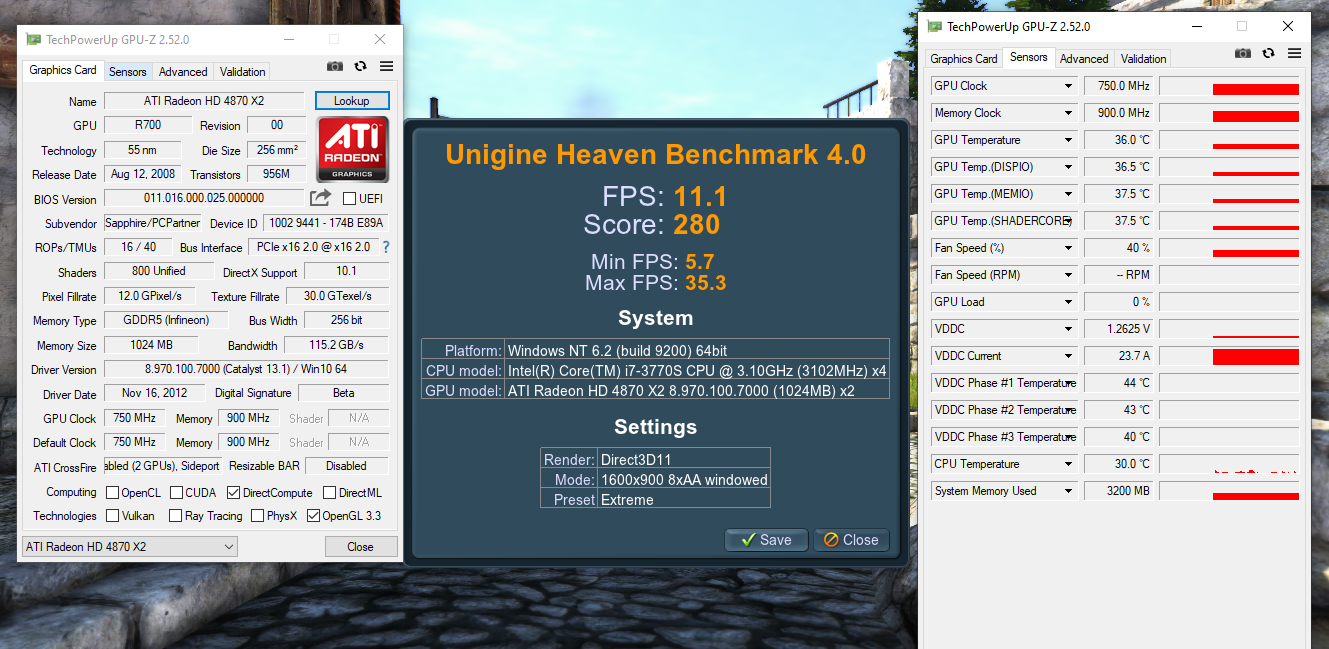Take screenshot in left GPU-Z window
This screenshot has width=1329, height=649.
click(x=334, y=66)
